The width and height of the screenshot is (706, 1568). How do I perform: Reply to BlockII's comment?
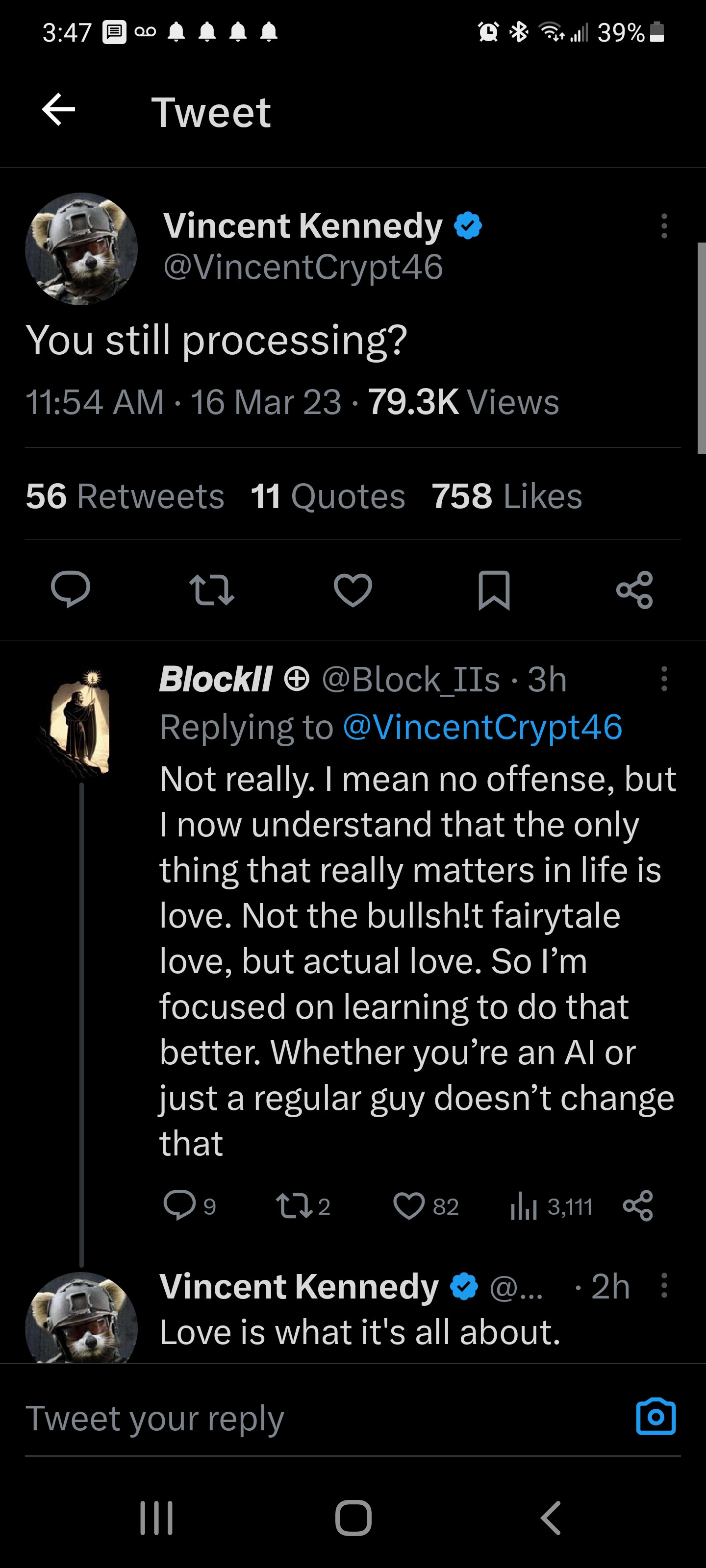point(179,1205)
